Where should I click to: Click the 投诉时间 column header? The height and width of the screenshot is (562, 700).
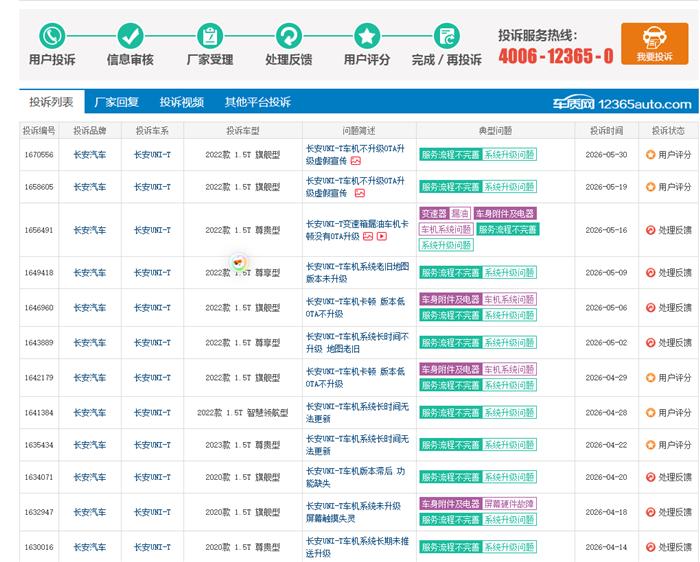(606, 131)
